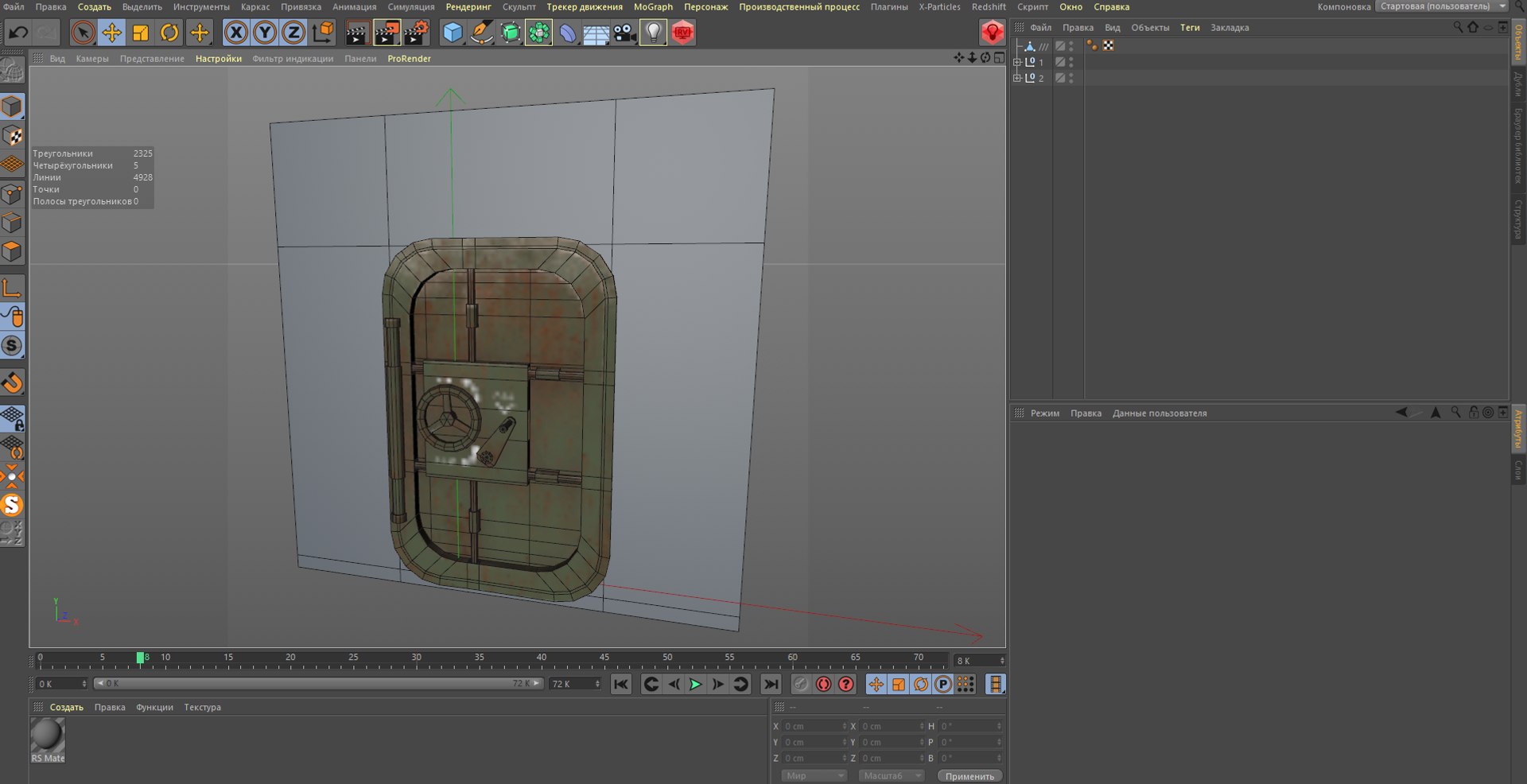Switch to Model mode in left palette
Viewport: 1527px width, 784px height.
[x=12, y=107]
